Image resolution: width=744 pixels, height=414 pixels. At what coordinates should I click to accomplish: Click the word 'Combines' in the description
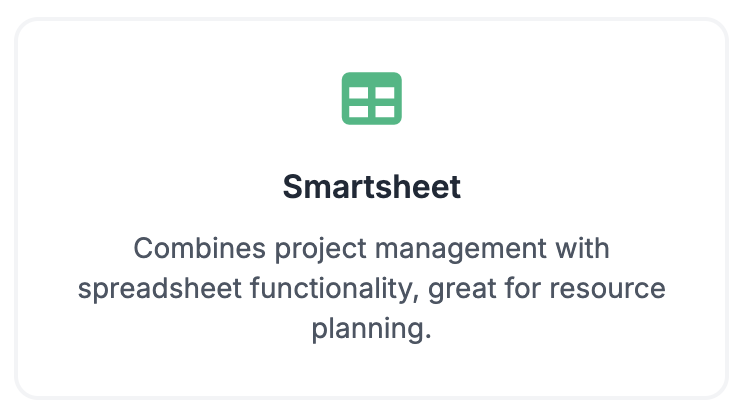[x=199, y=248]
